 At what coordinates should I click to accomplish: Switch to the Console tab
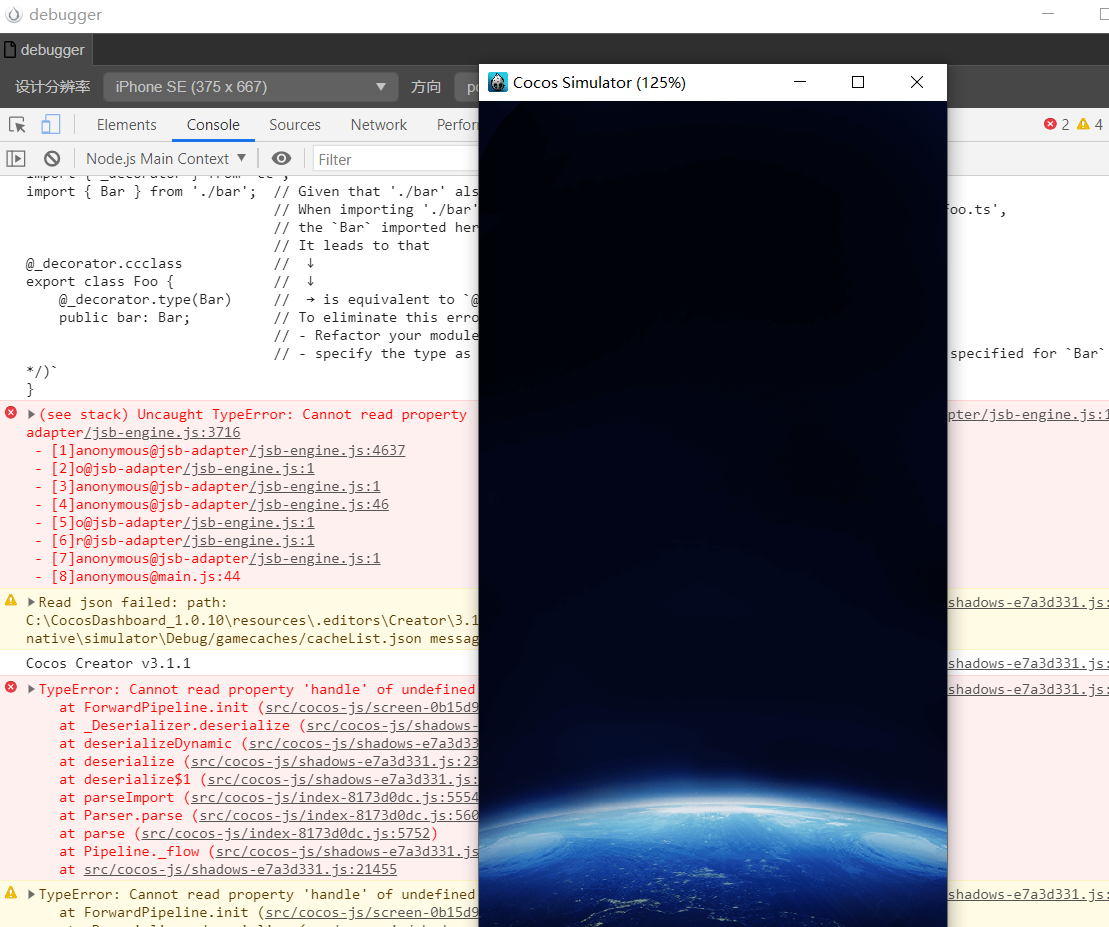213,125
